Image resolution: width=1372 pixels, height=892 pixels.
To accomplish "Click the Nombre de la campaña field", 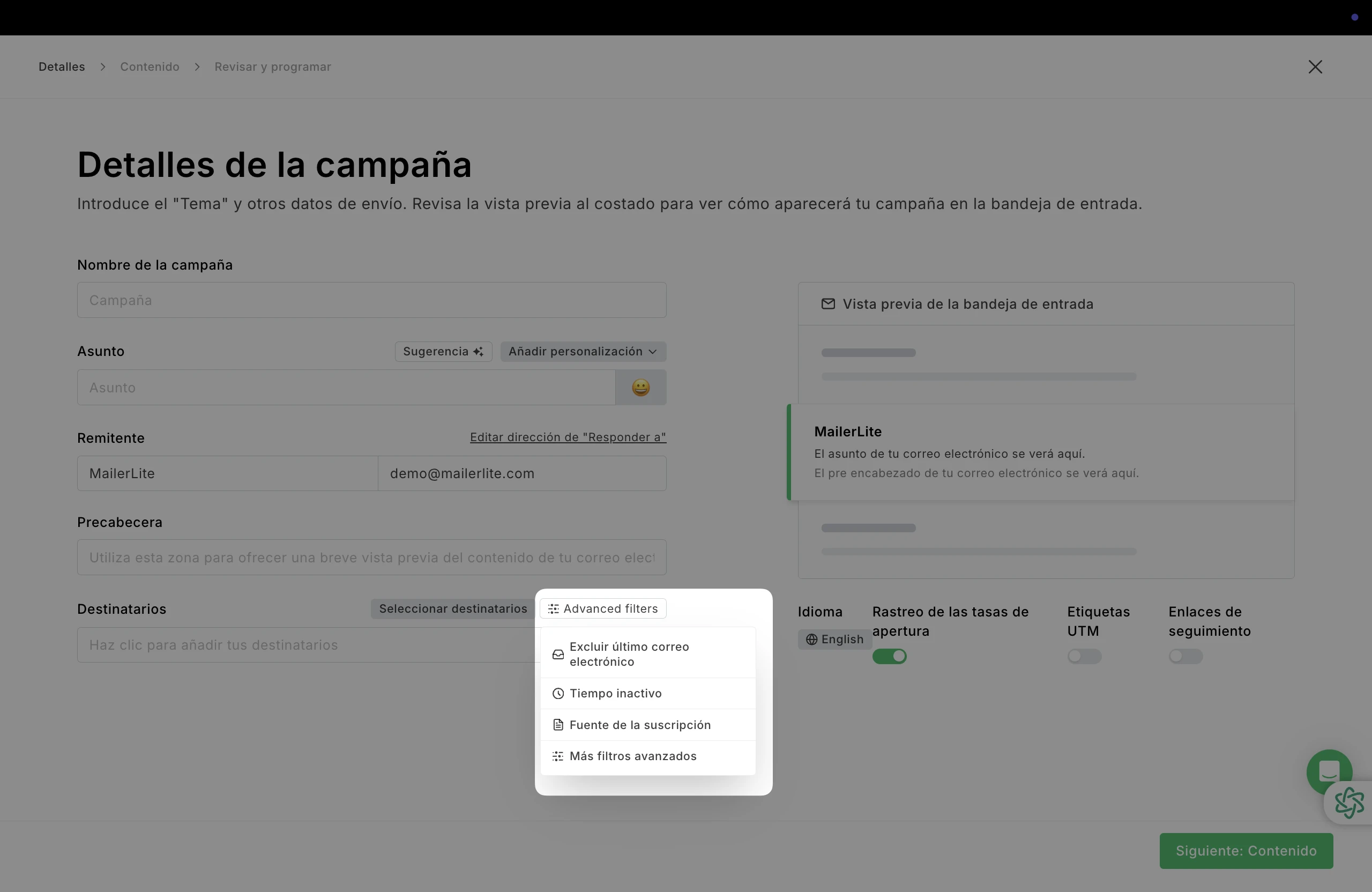I will coord(372,300).
